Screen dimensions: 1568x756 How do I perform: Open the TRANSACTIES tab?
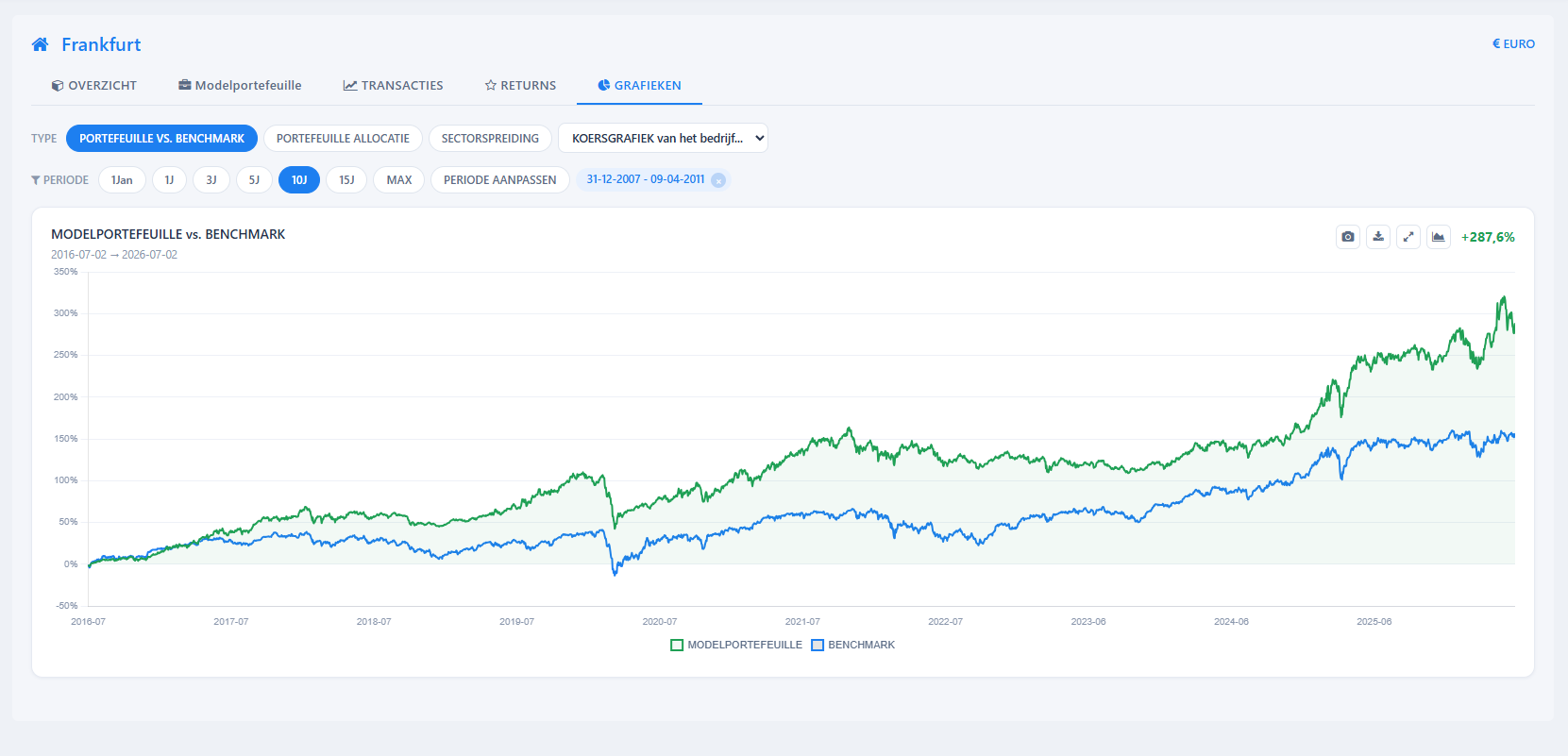(393, 85)
